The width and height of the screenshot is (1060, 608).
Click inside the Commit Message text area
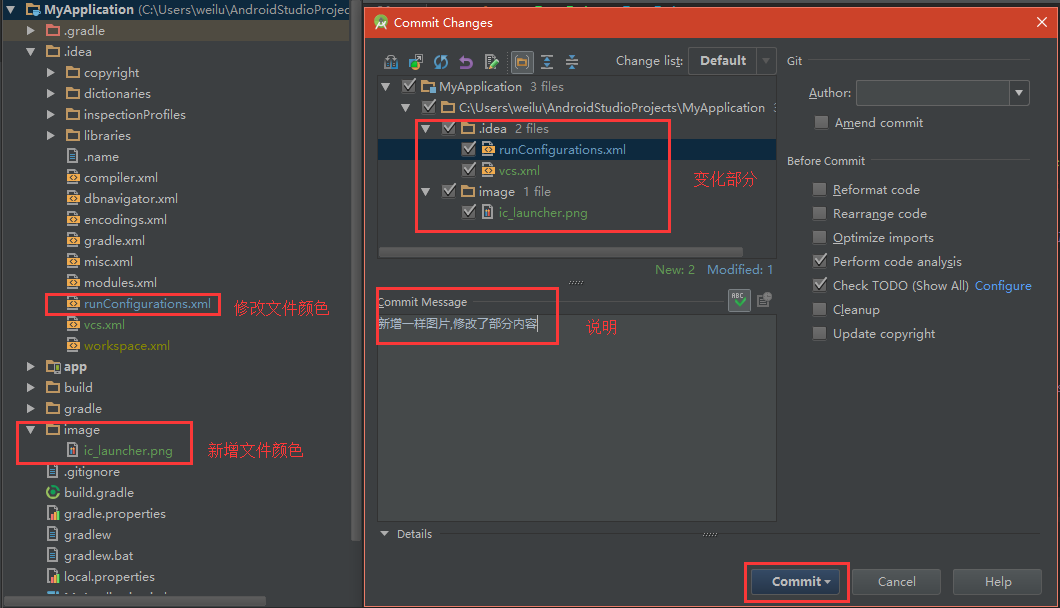577,418
